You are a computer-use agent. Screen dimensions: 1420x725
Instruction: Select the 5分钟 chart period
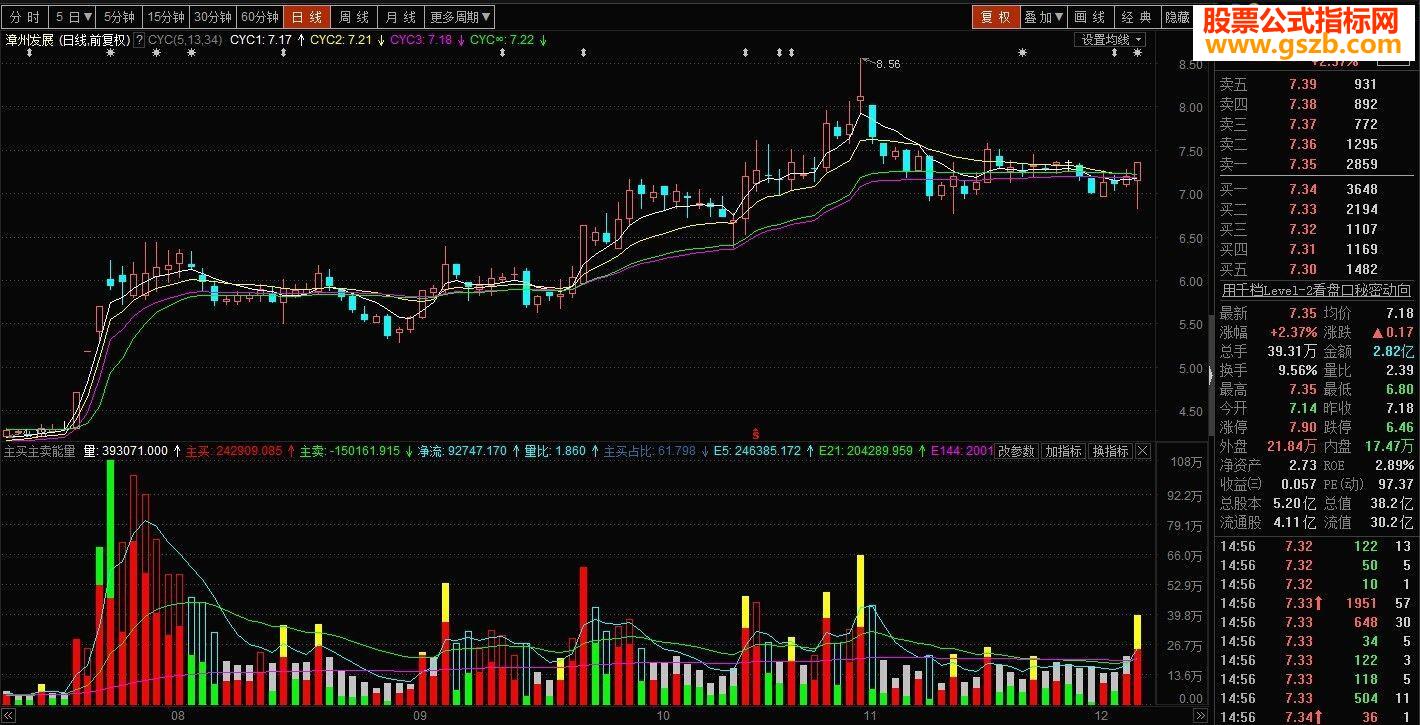[x=119, y=17]
